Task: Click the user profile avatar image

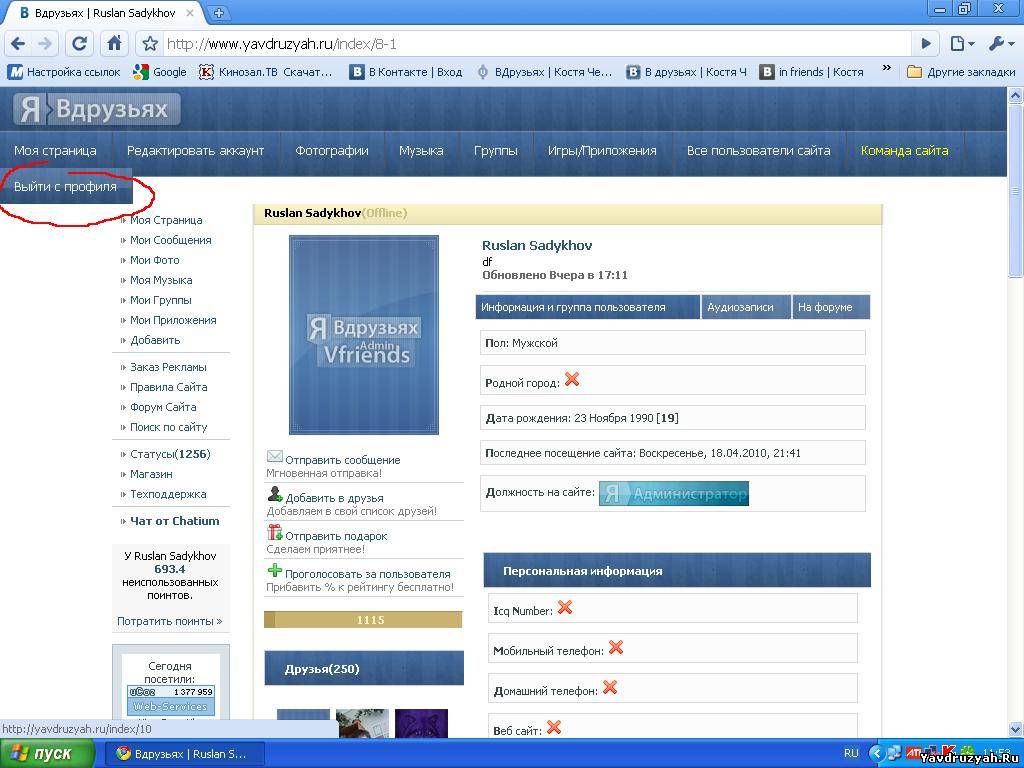Action: pyautogui.click(x=364, y=335)
